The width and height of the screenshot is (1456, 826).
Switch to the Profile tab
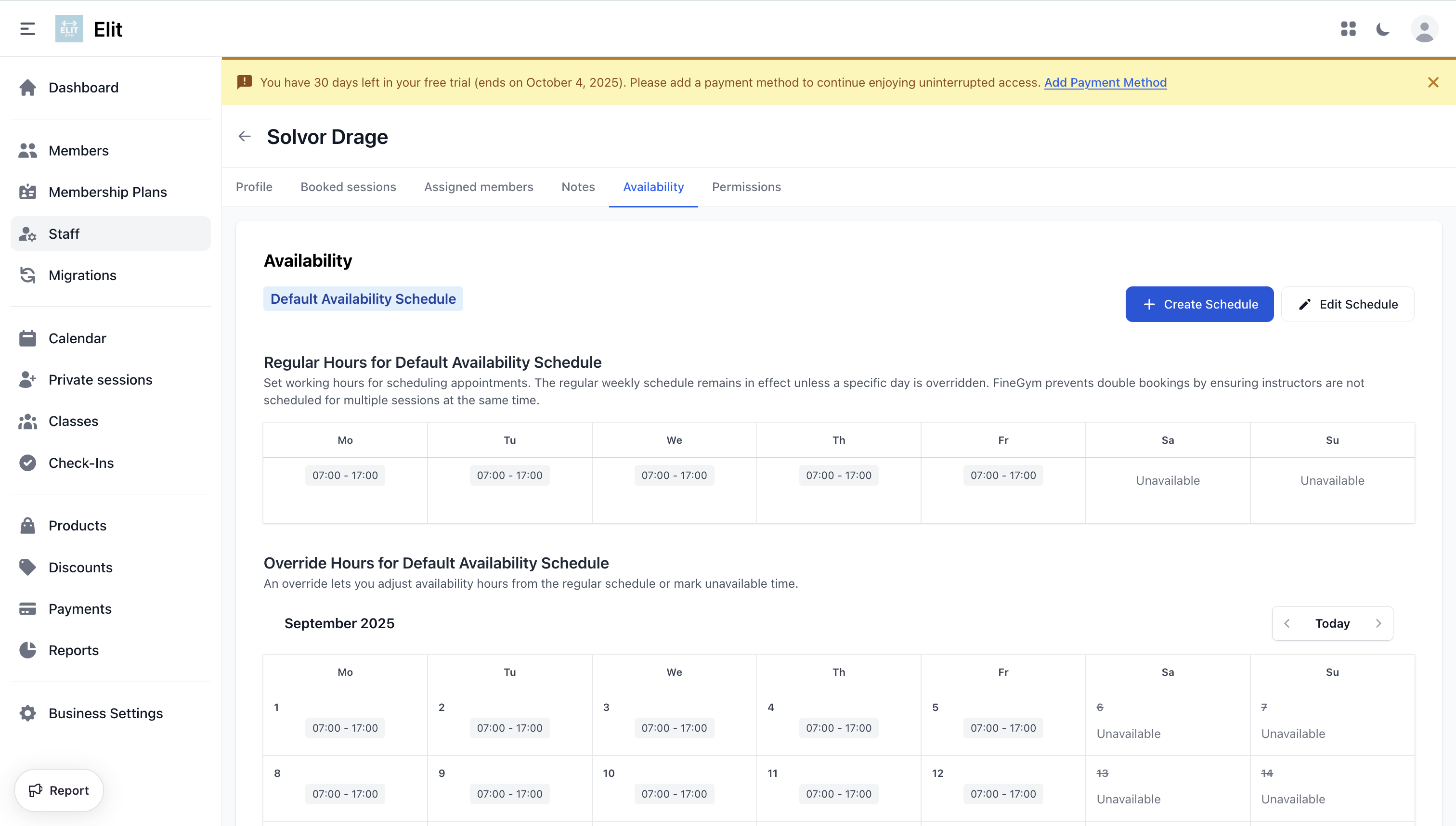[254, 187]
